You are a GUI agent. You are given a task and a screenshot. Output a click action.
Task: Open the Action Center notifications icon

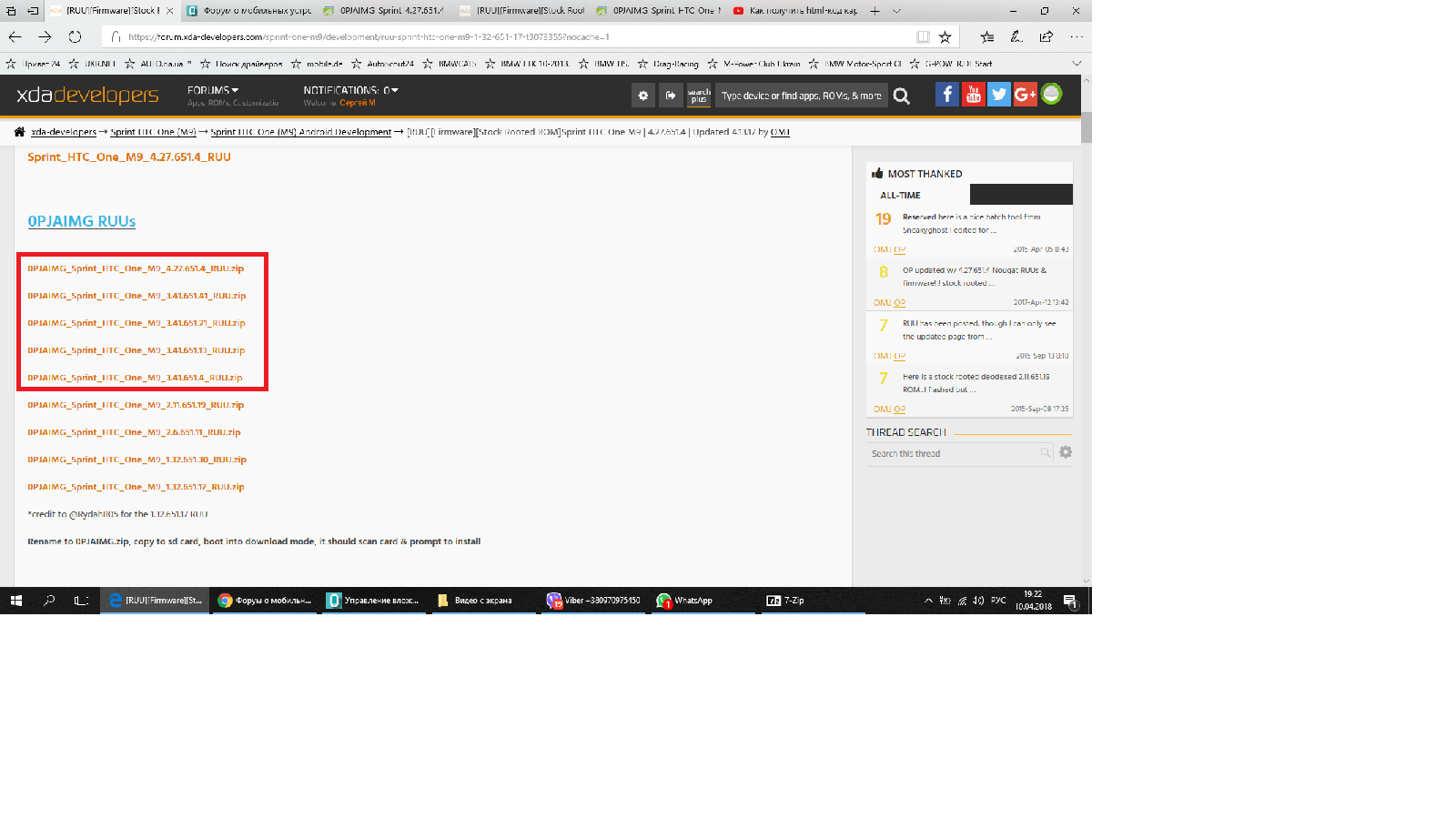[1070, 601]
